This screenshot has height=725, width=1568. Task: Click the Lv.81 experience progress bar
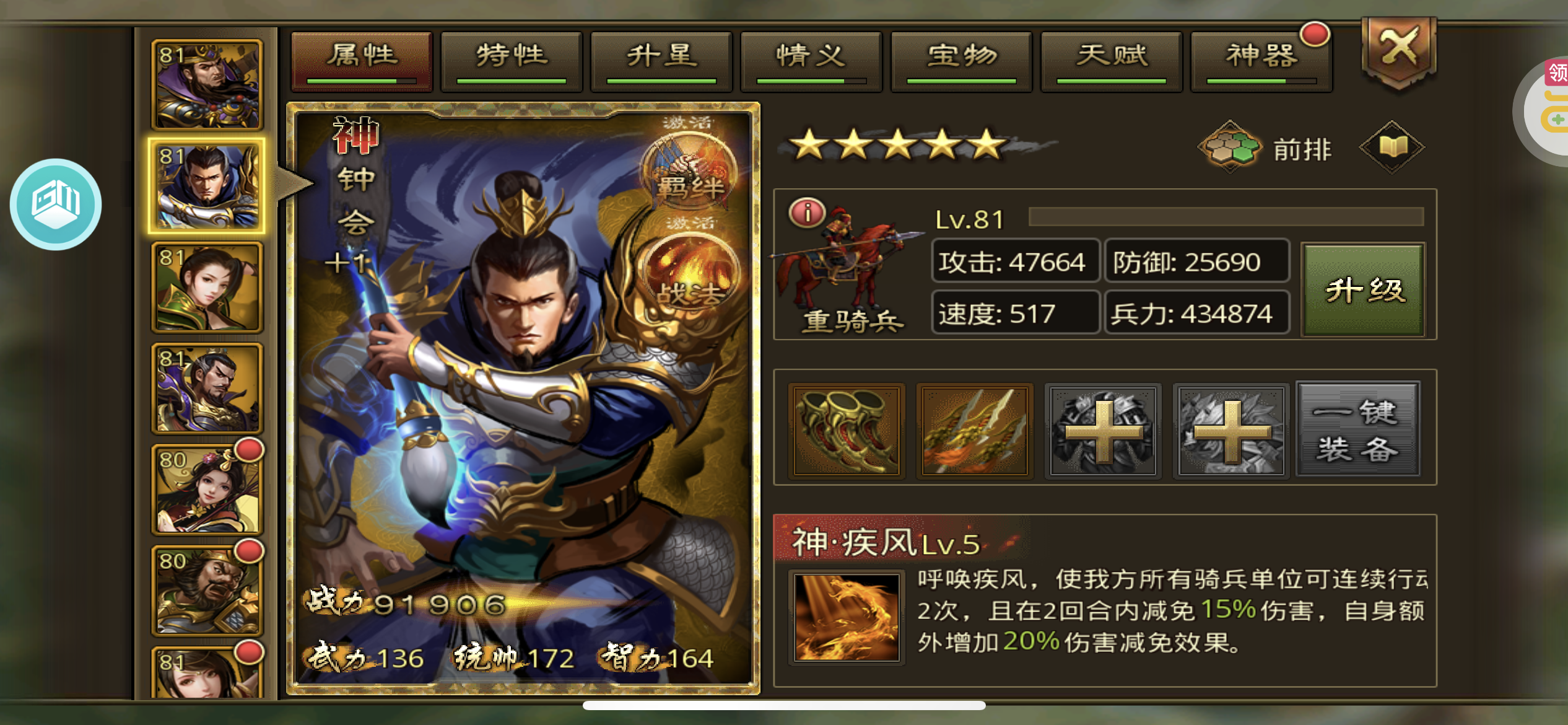tap(1226, 217)
